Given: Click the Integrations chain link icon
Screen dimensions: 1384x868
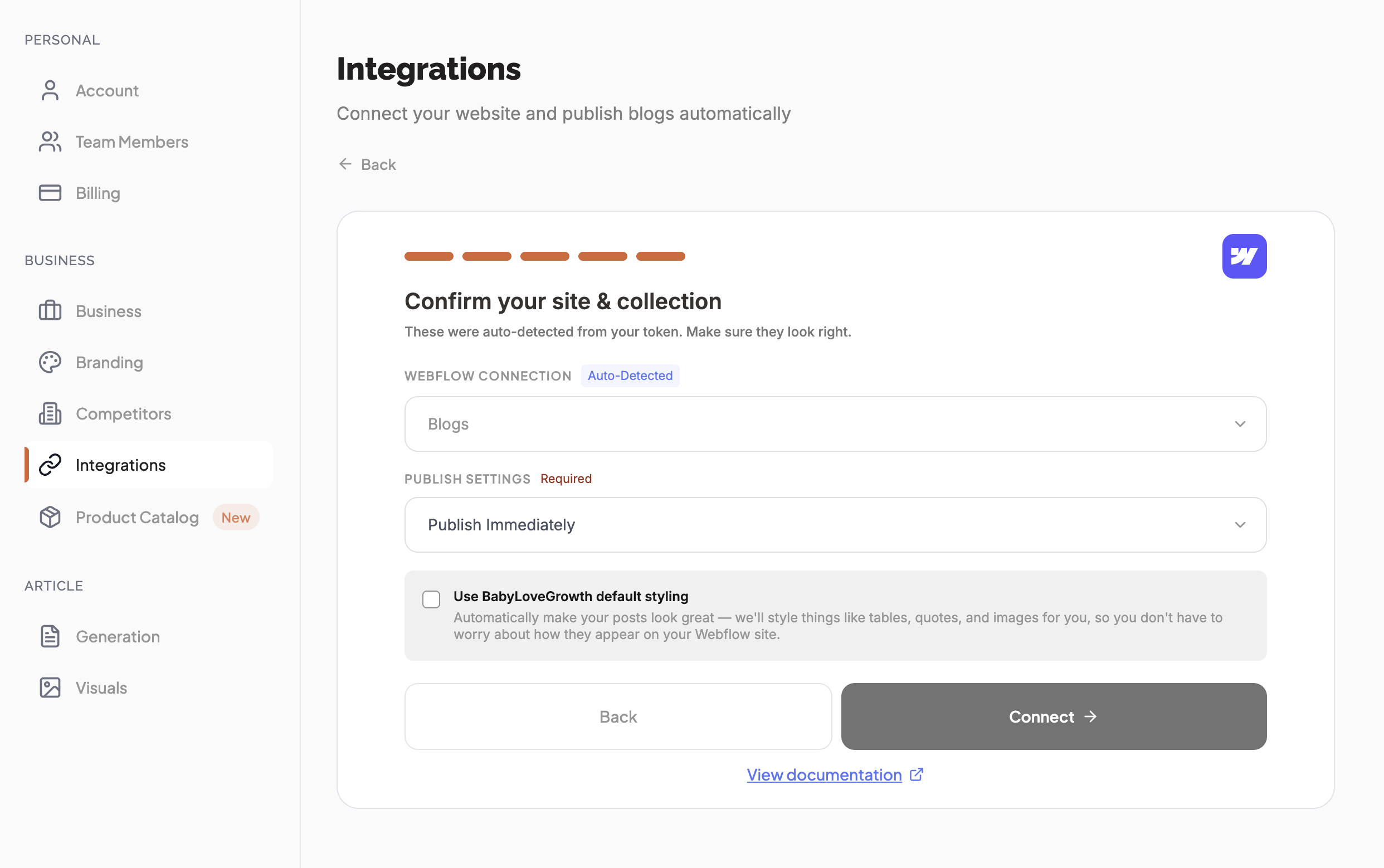Looking at the screenshot, I should tap(50, 465).
